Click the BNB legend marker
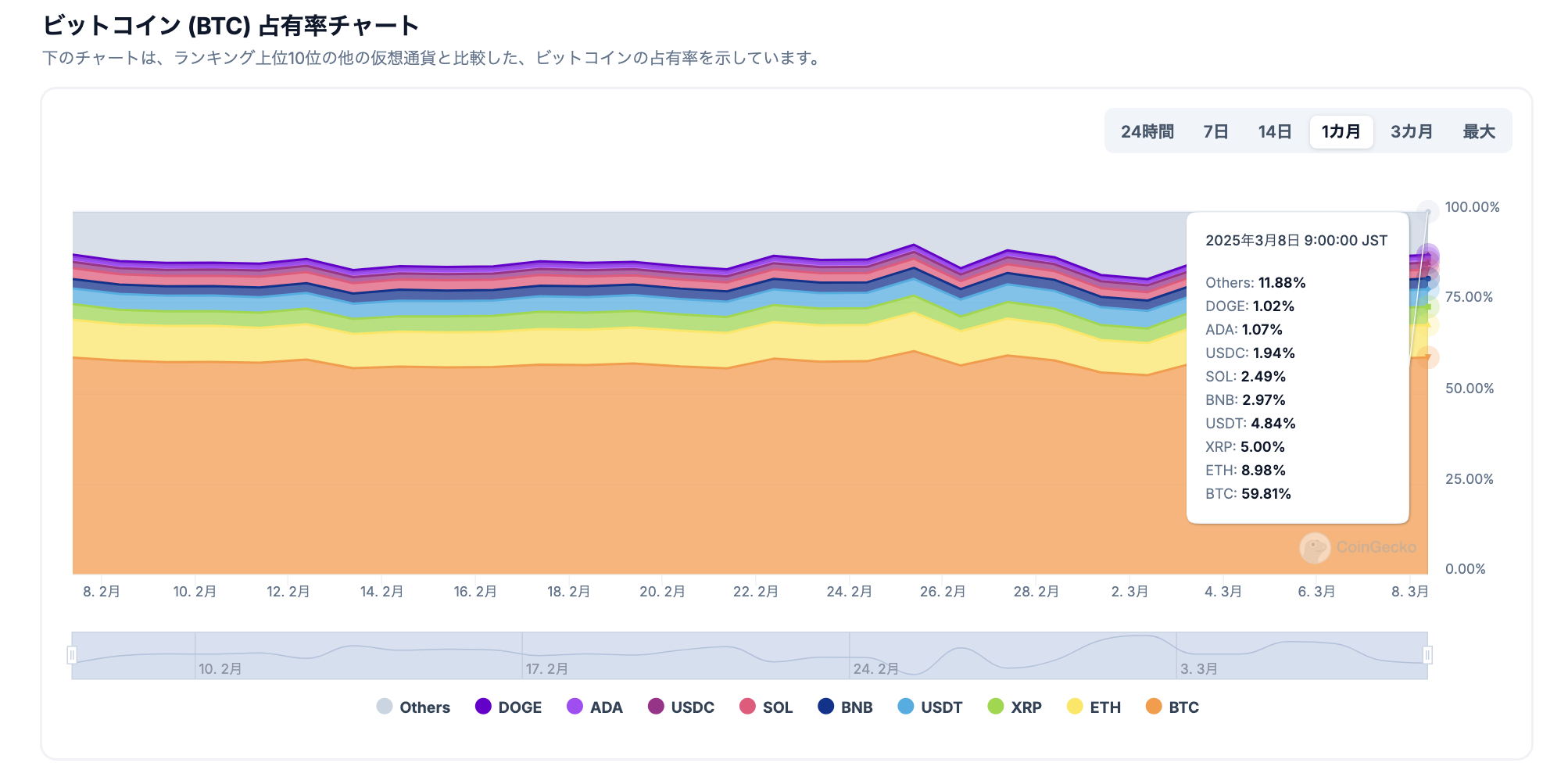The image size is (1568, 777). point(825,707)
